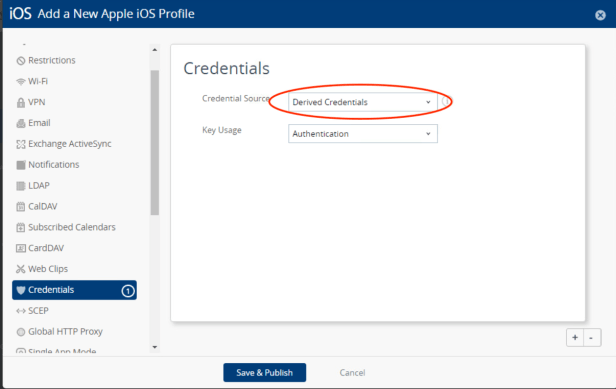Screen dimensions: 616x389
Task: Click the payload list scroll down arrow
Action: pos(154,347)
